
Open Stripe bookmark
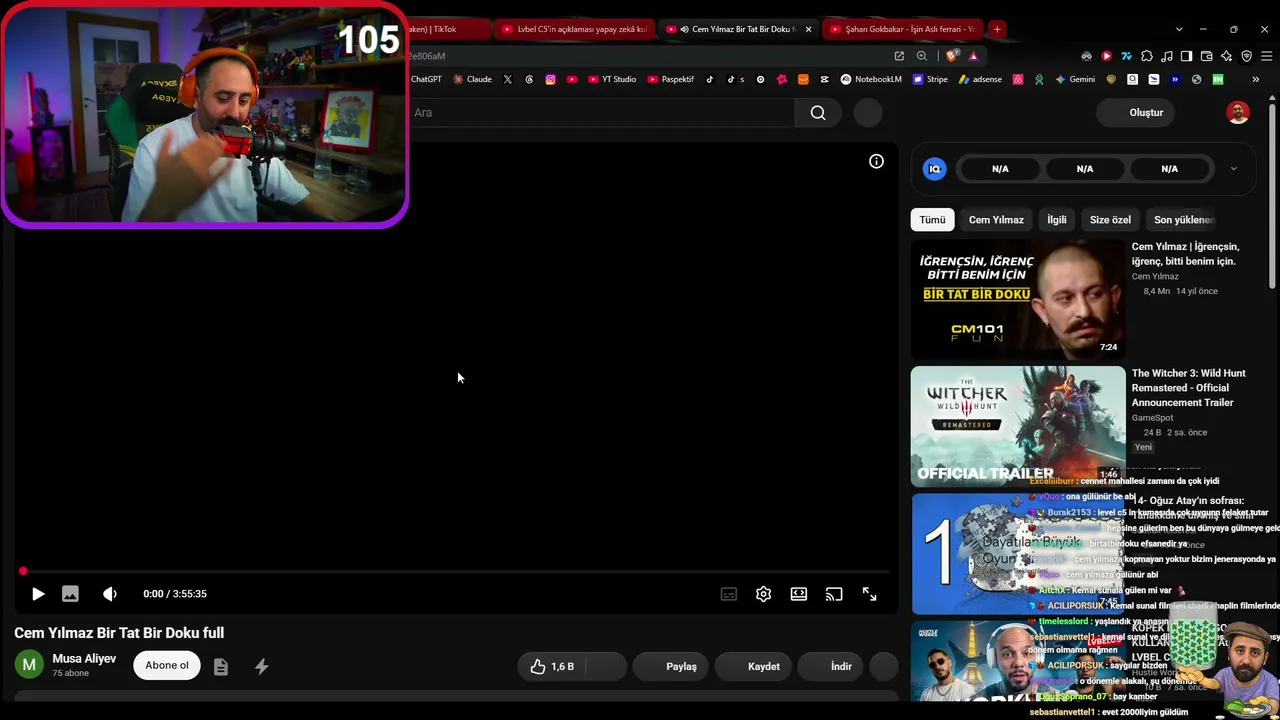coord(930,79)
